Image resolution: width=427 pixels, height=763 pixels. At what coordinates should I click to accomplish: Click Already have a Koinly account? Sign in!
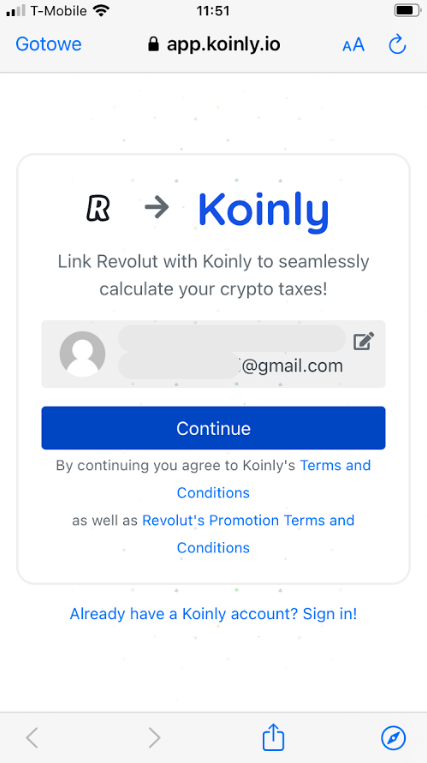214,614
